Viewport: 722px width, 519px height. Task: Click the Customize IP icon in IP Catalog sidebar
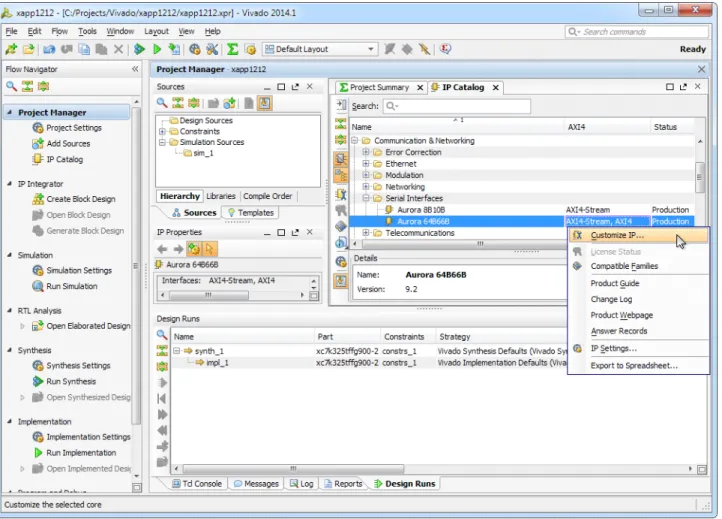[341, 194]
